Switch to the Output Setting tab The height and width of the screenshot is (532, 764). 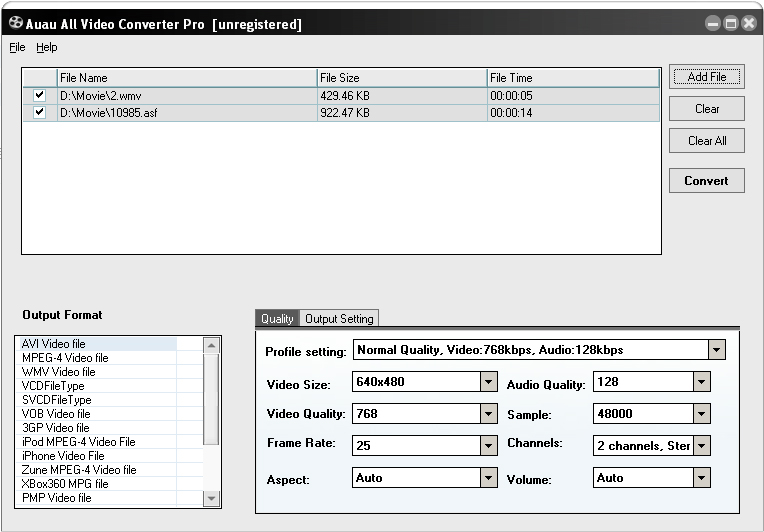(339, 319)
